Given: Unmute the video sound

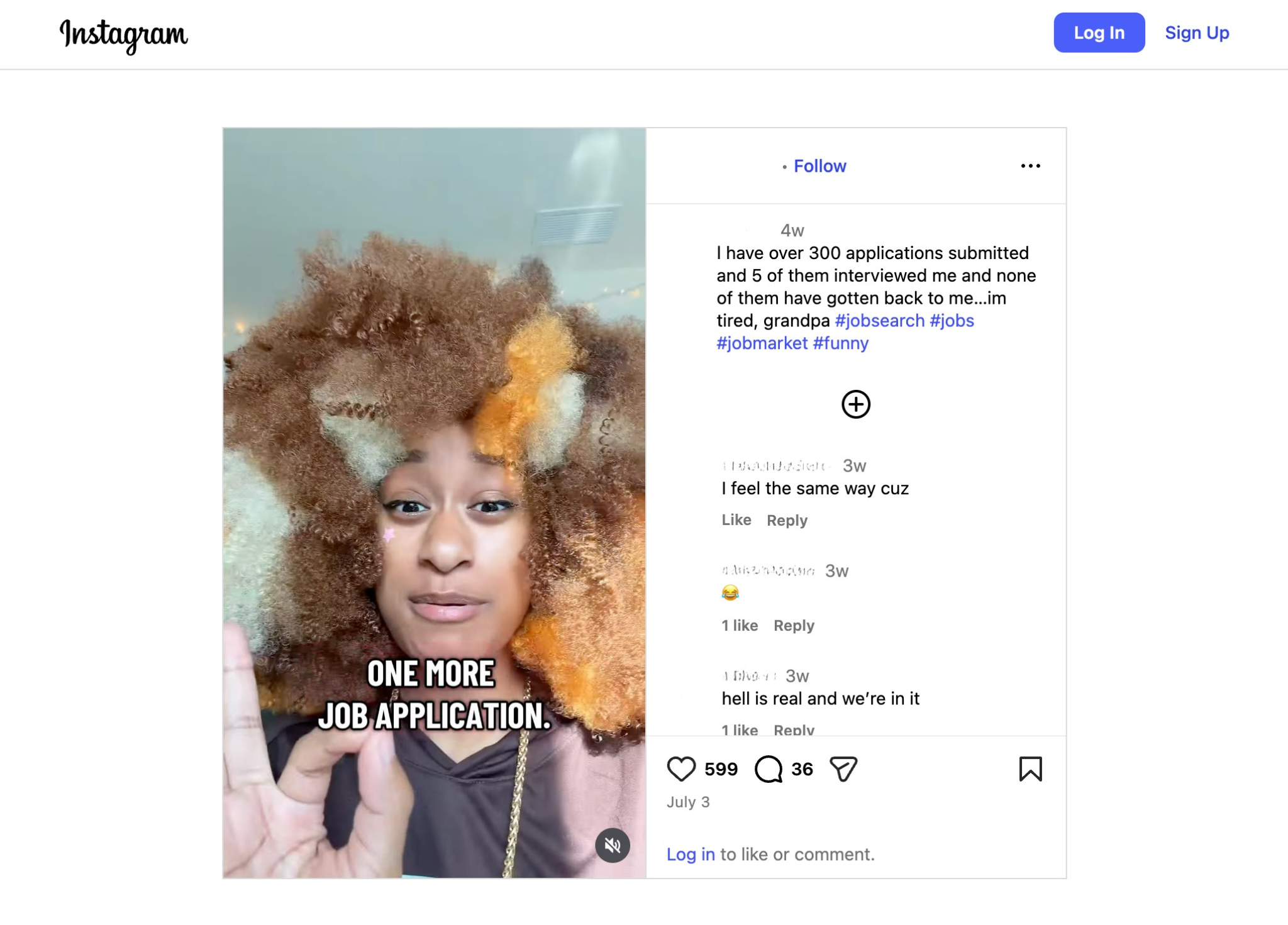Looking at the screenshot, I should pyautogui.click(x=612, y=846).
